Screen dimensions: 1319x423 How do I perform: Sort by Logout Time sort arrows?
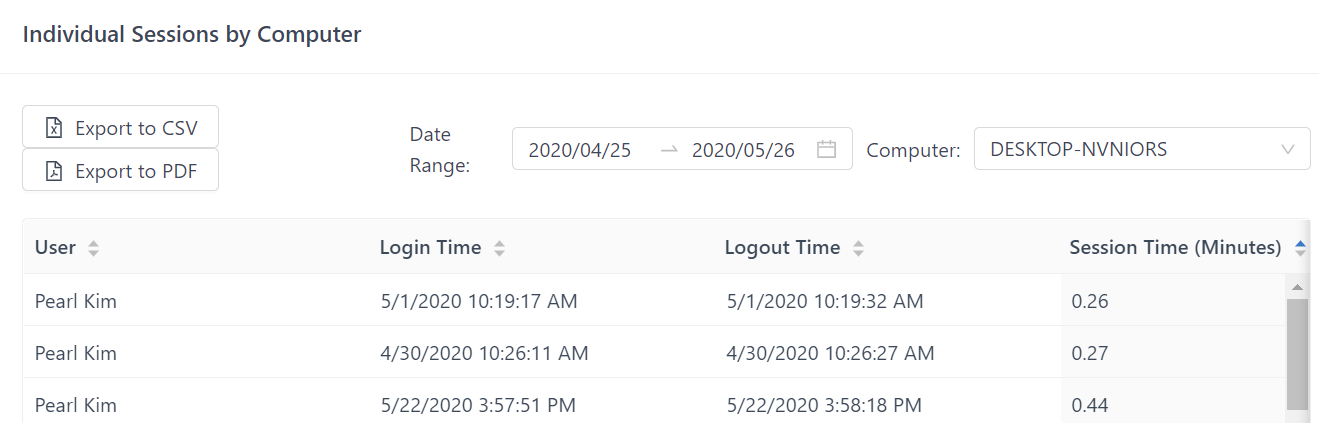[x=858, y=249]
